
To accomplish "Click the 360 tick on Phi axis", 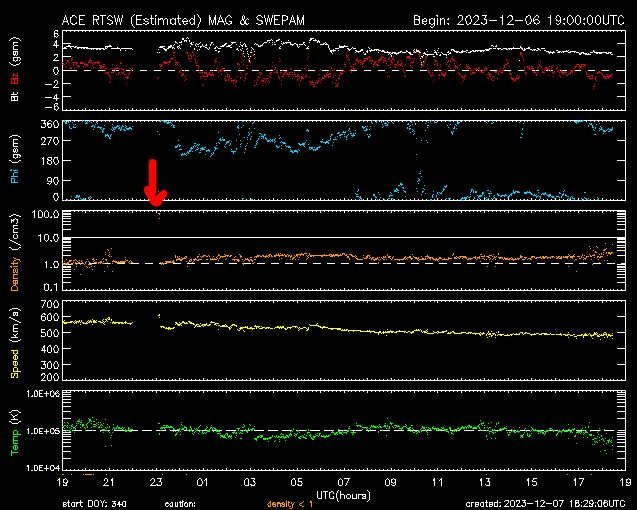I will [x=44, y=124].
